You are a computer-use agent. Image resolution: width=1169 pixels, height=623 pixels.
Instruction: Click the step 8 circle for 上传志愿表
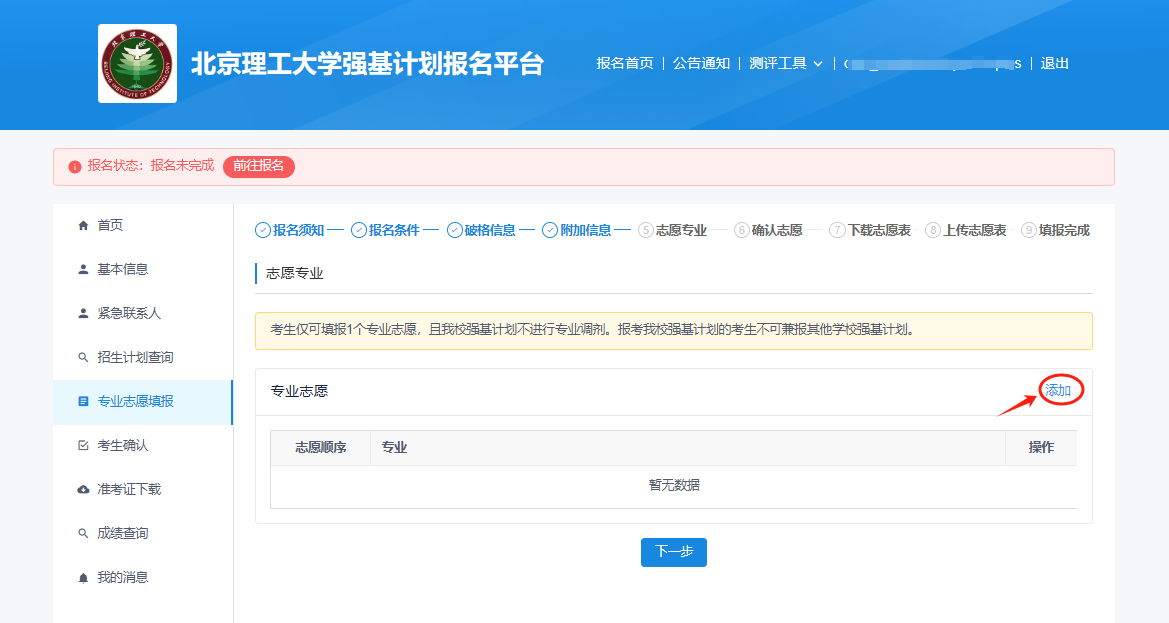[x=933, y=230]
